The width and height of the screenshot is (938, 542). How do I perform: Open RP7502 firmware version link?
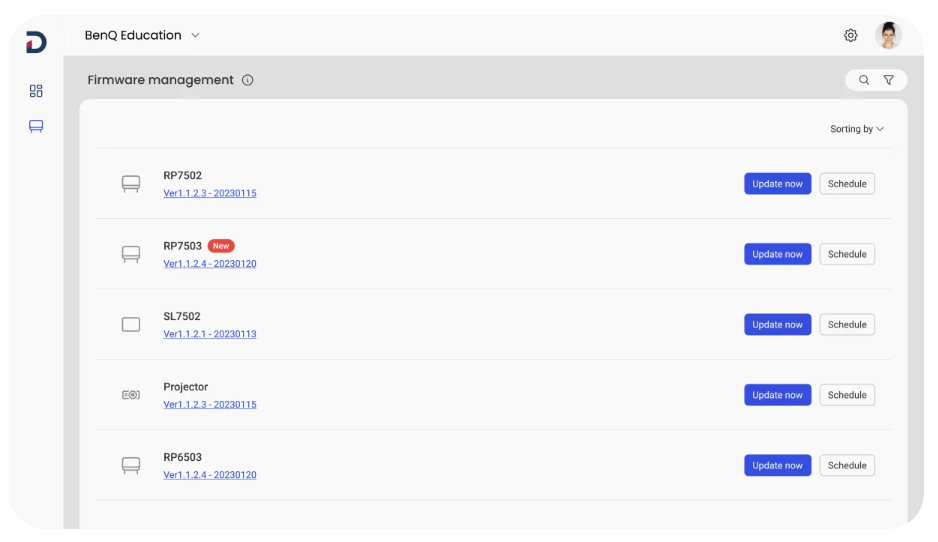tap(210, 193)
